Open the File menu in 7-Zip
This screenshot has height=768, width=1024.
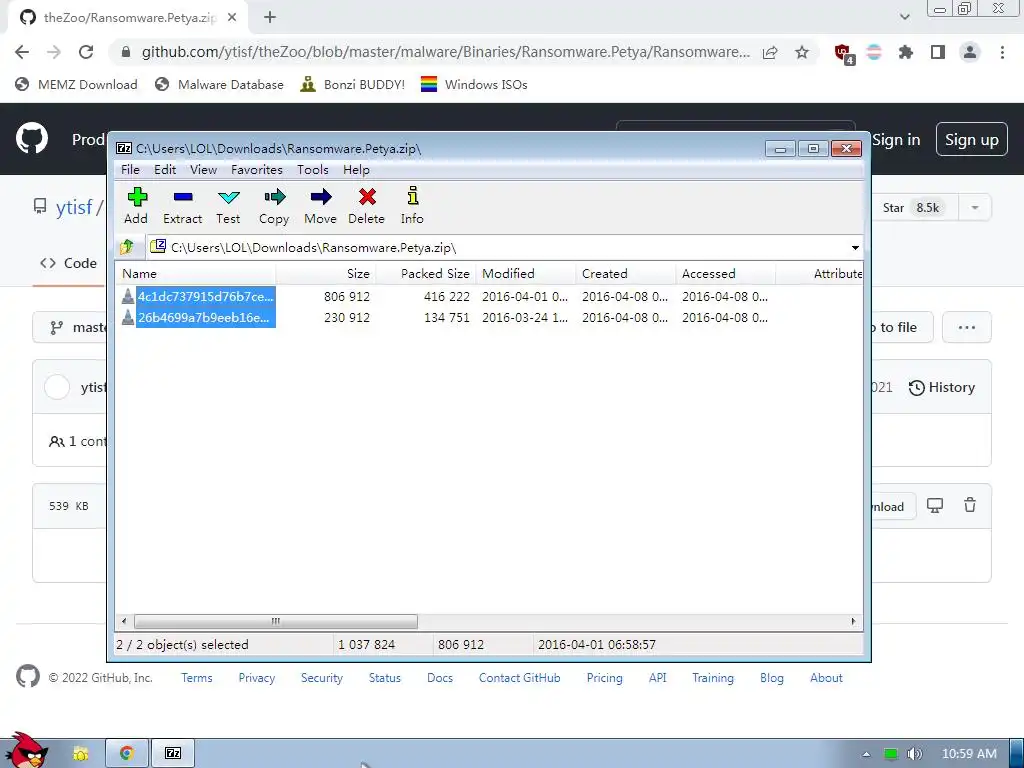click(x=130, y=170)
